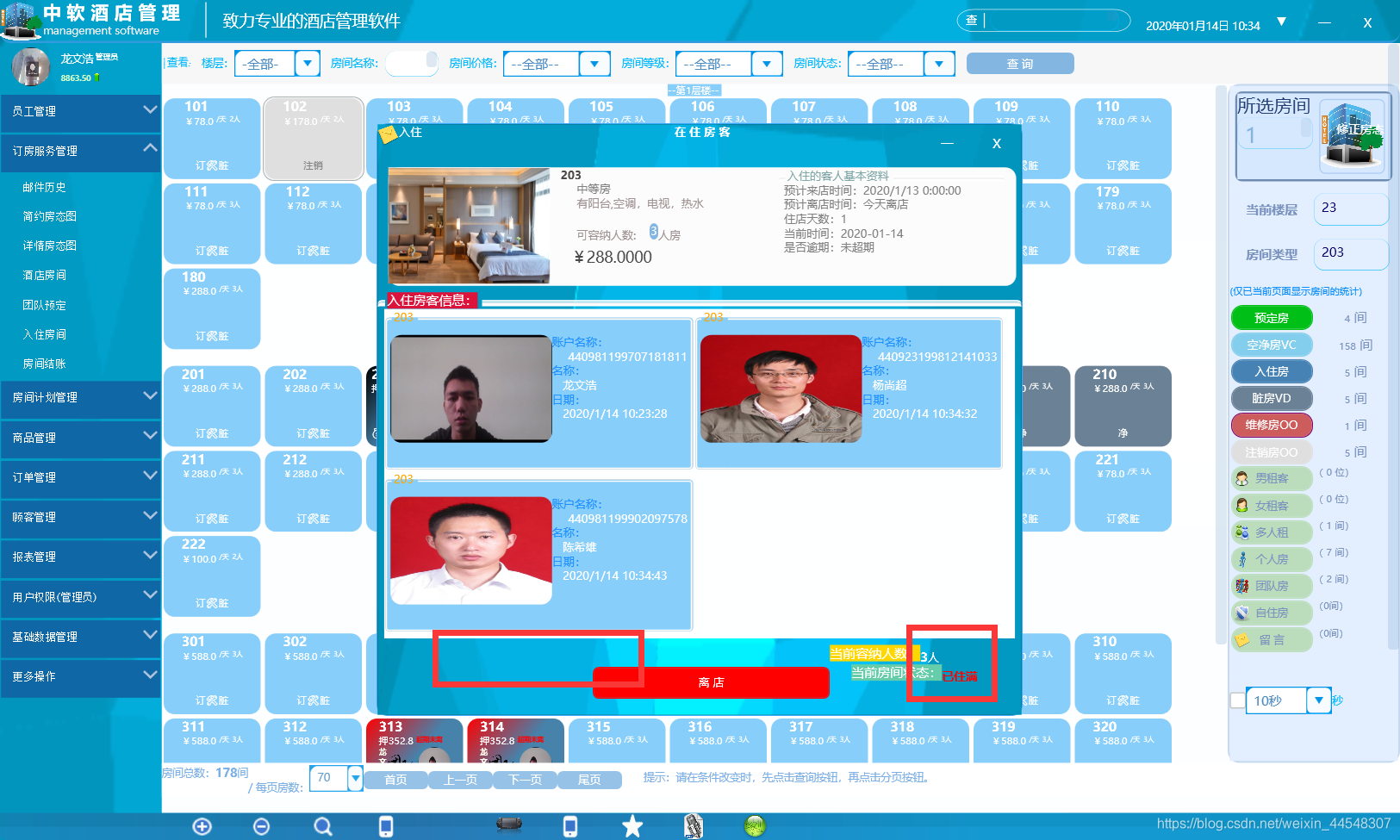This screenshot has height=840, width=1400.
Task: Select room card 101
Action: coord(212,139)
